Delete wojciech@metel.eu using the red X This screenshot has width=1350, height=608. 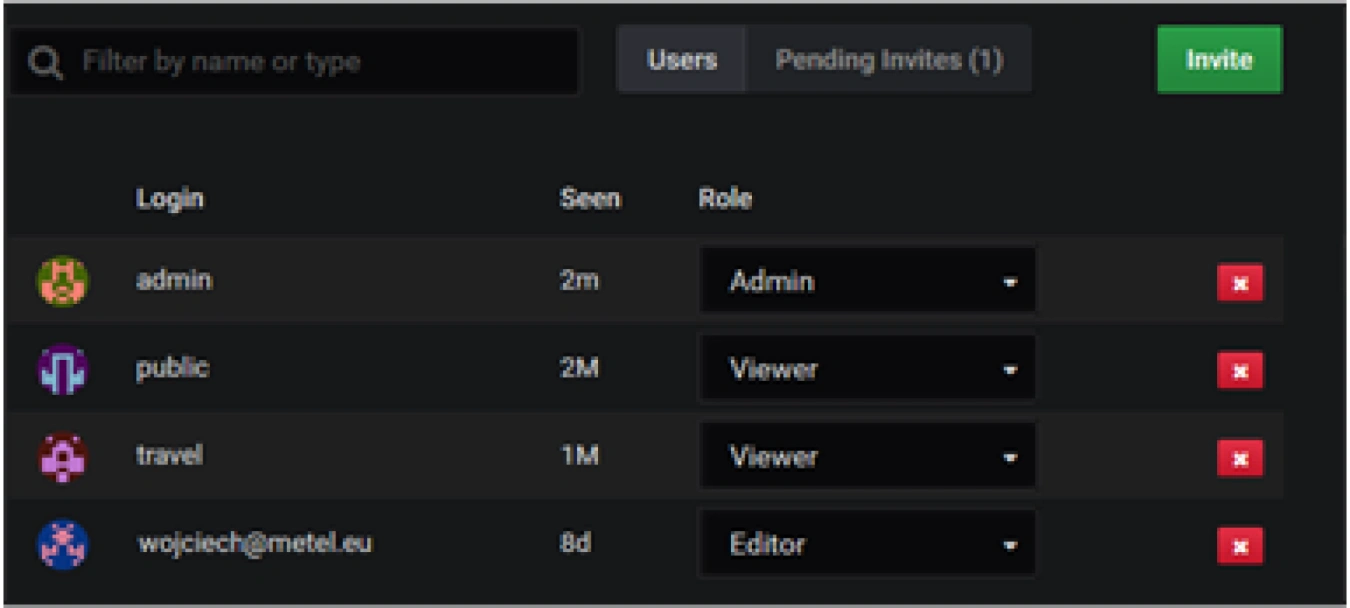(x=1239, y=546)
